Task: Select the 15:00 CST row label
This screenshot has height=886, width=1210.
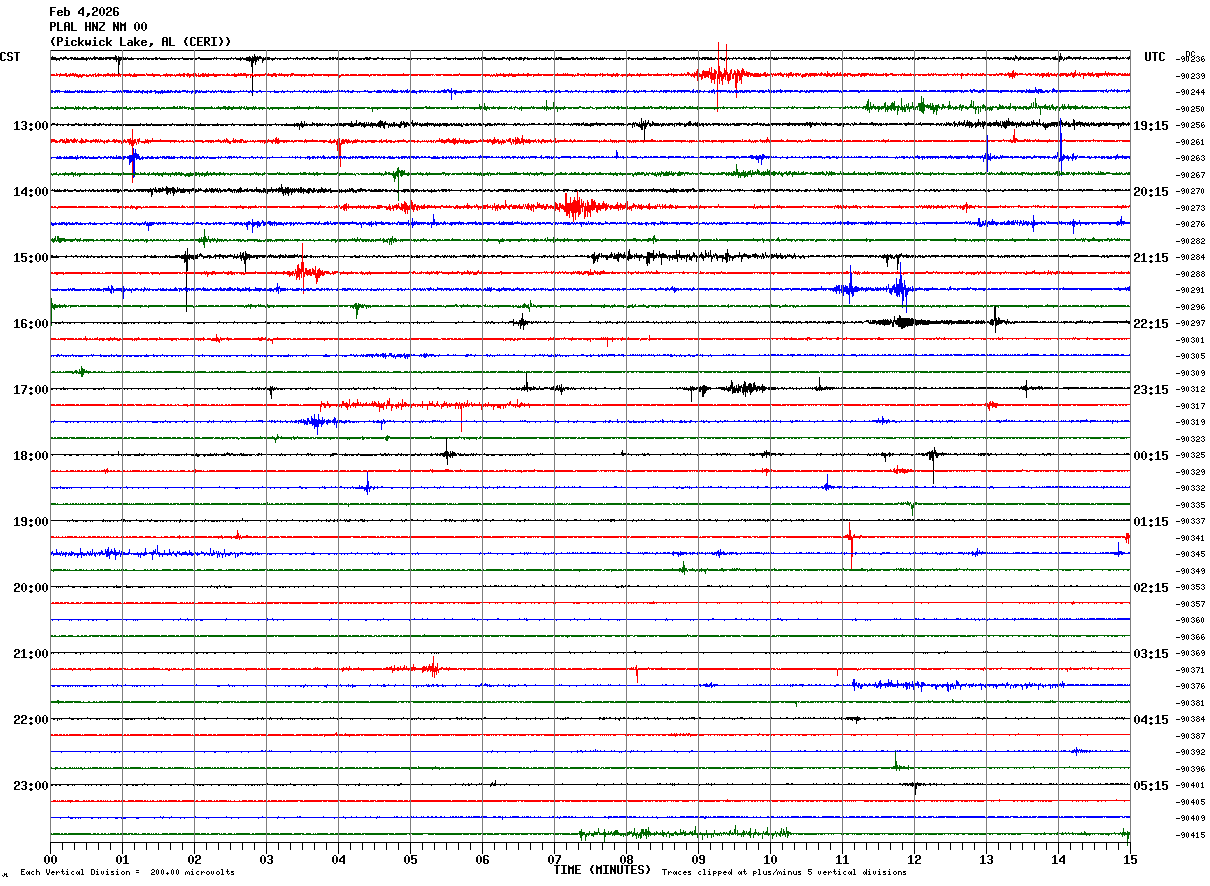Action: click(30, 257)
